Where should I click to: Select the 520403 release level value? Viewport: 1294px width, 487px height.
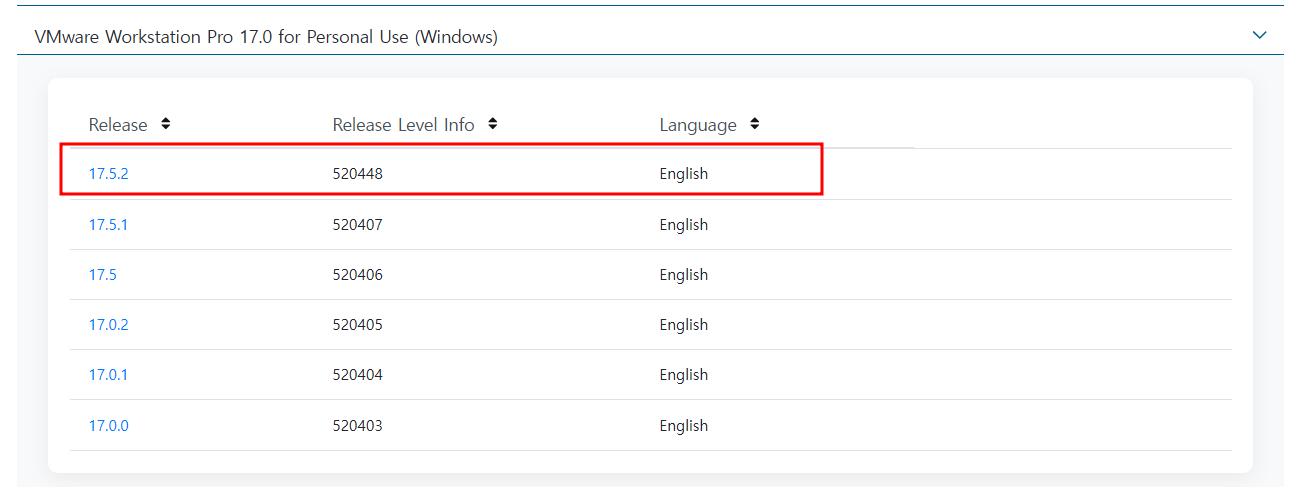pos(357,426)
